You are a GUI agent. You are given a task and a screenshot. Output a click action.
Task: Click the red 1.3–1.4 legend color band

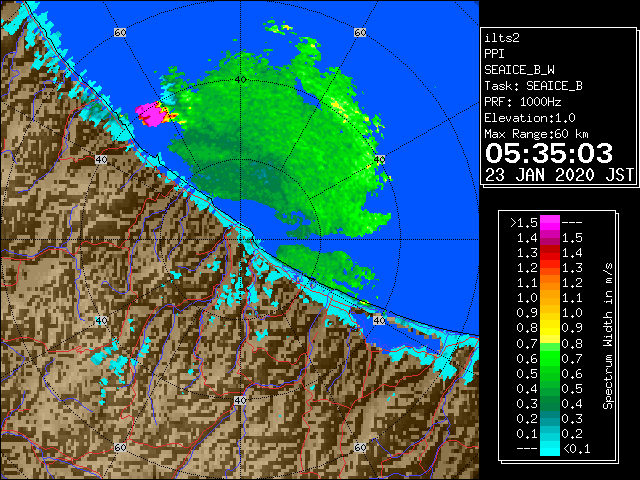coord(550,253)
